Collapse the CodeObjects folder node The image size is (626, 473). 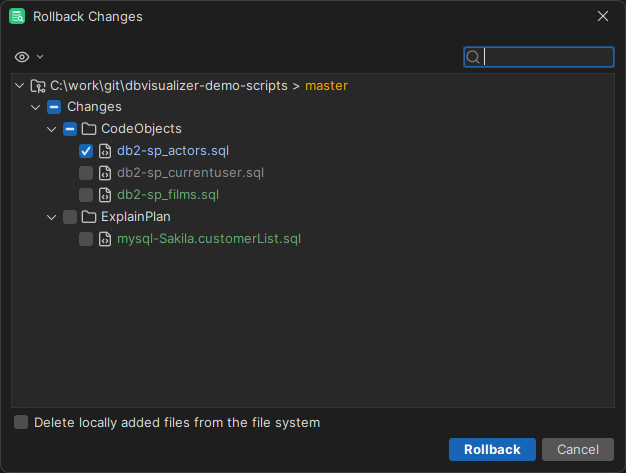click(52, 129)
